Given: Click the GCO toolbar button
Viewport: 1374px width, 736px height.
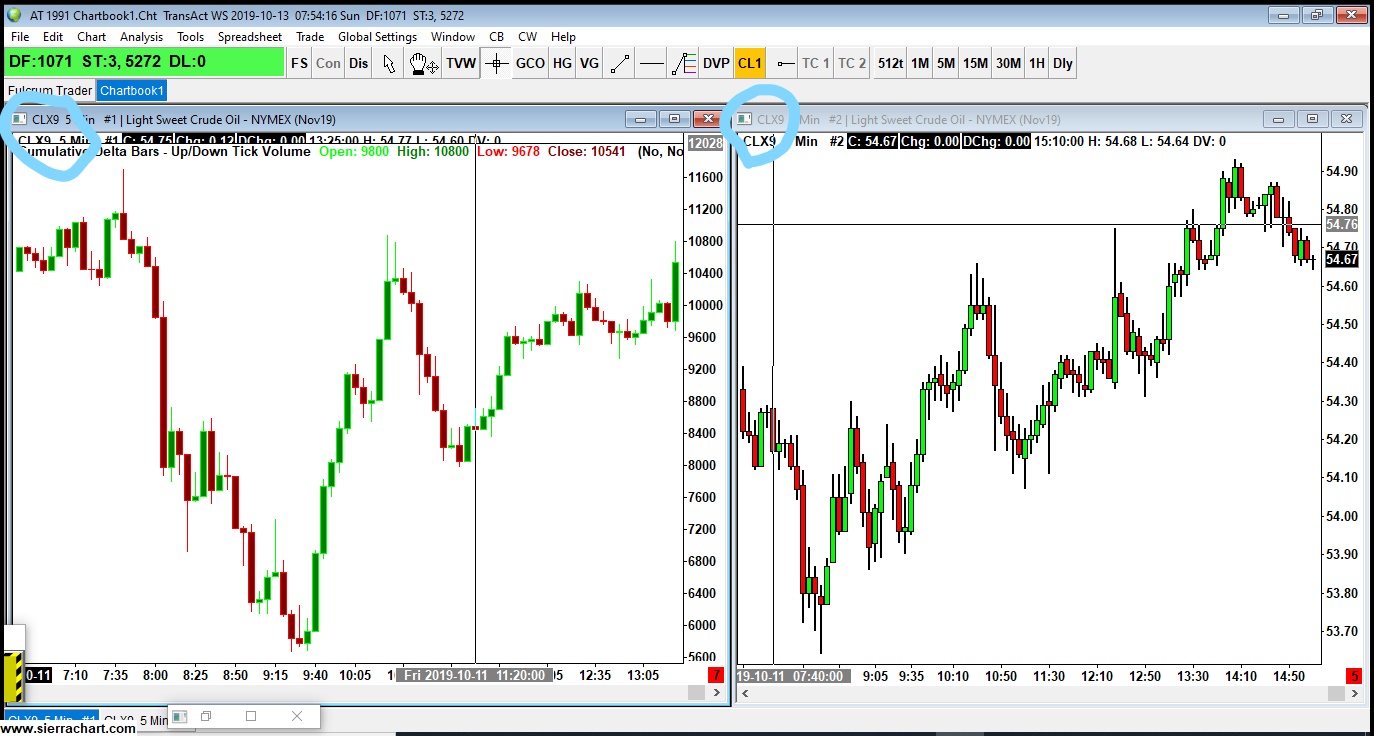Looking at the screenshot, I should [530, 63].
